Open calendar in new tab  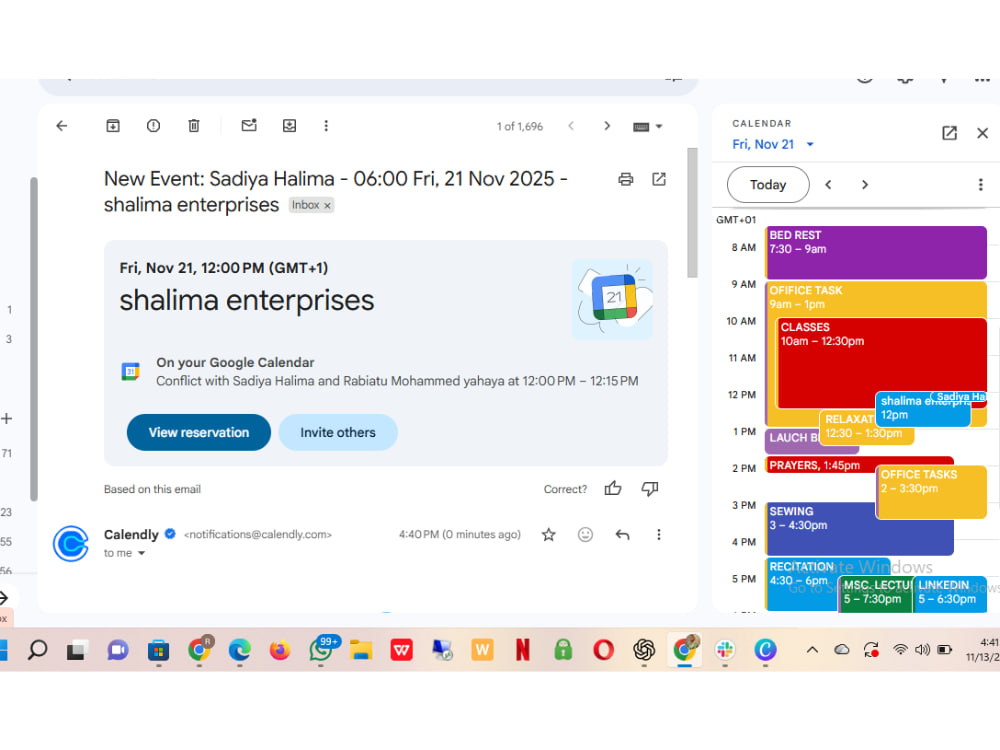pyautogui.click(x=949, y=133)
